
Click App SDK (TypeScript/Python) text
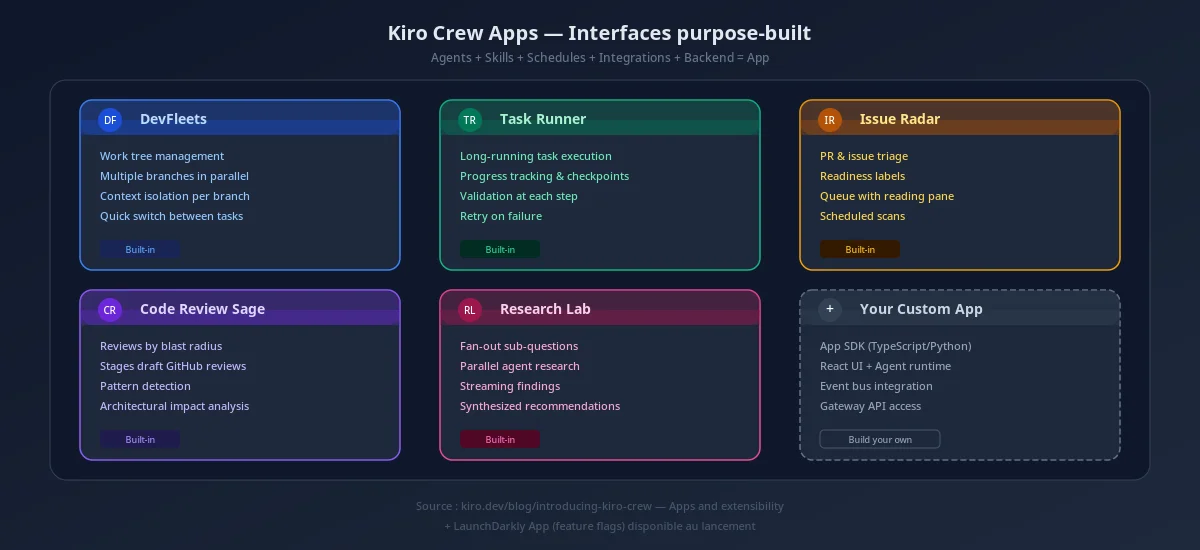tap(896, 346)
